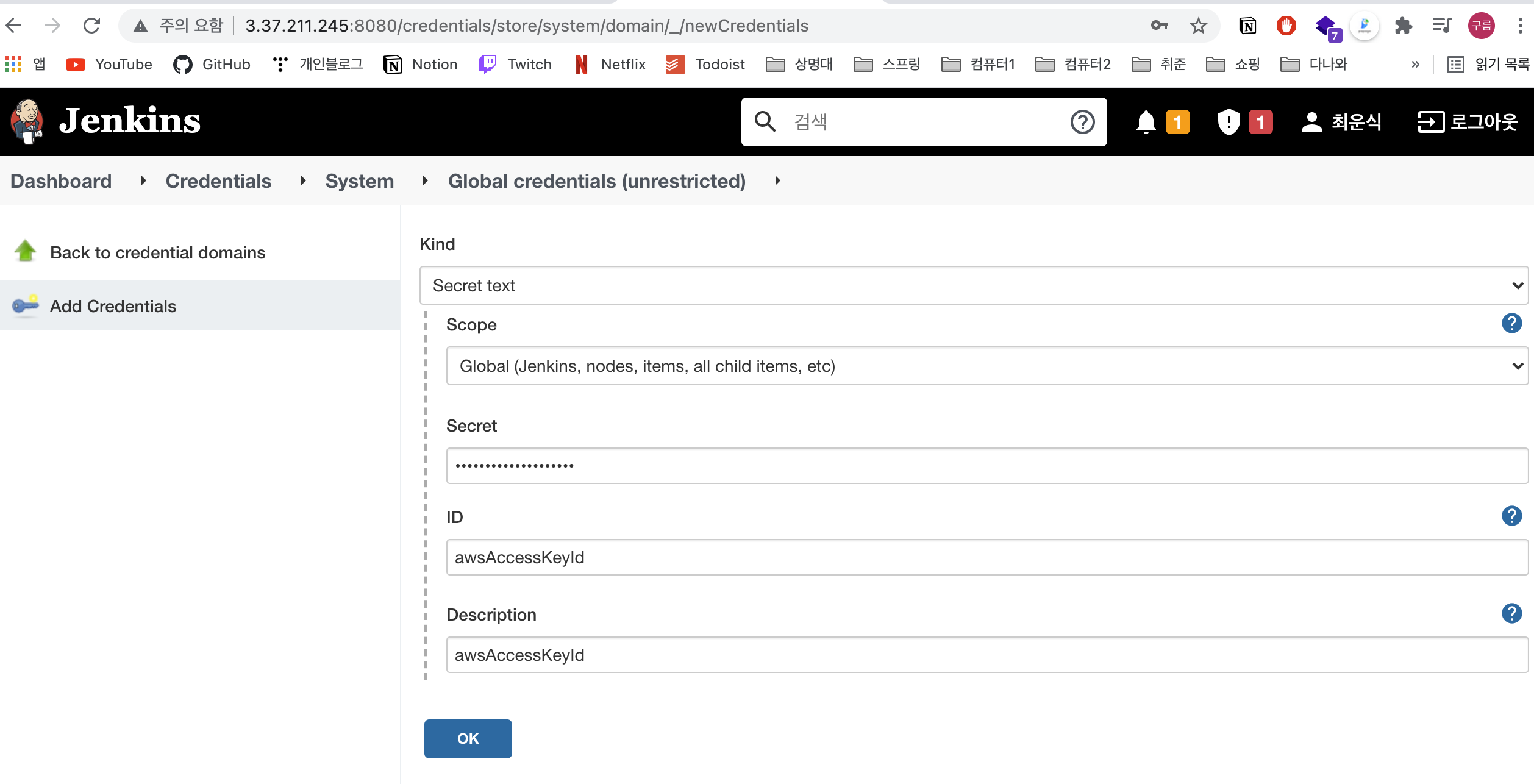Image resolution: width=1534 pixels, height=784 pixels.
Task: Open the Scope dropdown set to Global
Action: (986, 366)
